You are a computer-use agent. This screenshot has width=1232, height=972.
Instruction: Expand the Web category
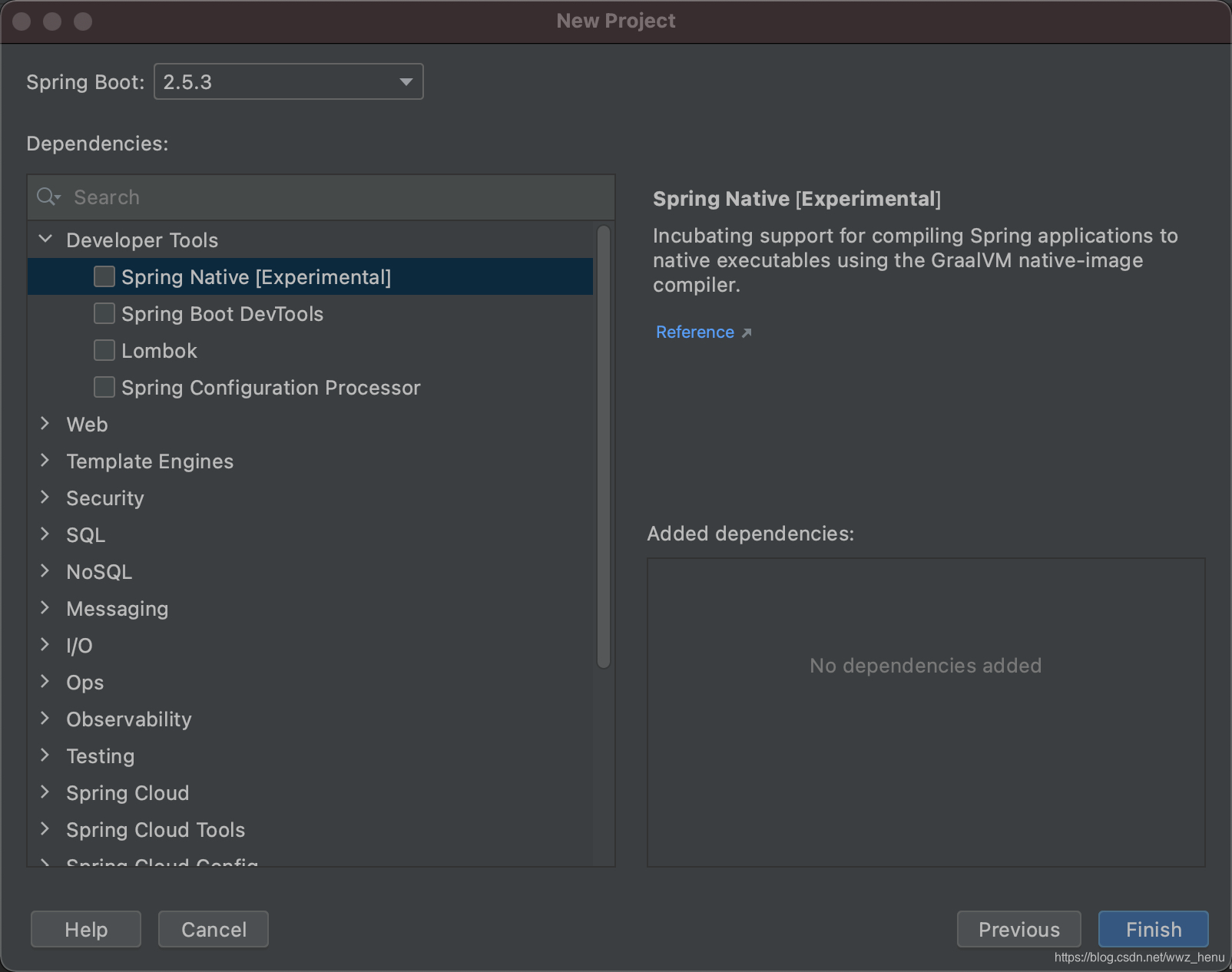(x=45, y=424)
